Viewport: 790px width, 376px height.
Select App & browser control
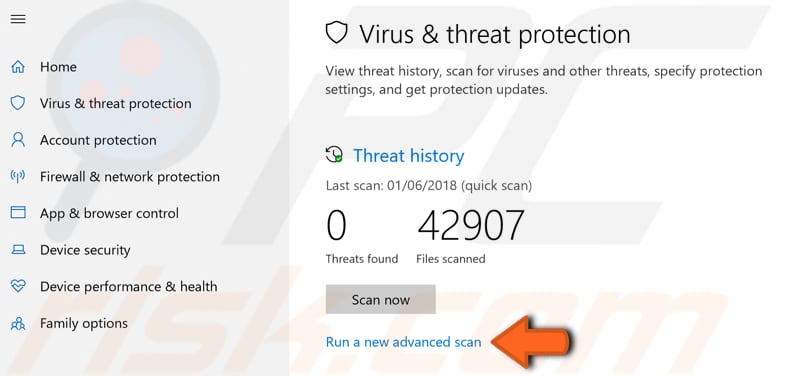click(109, 213)
